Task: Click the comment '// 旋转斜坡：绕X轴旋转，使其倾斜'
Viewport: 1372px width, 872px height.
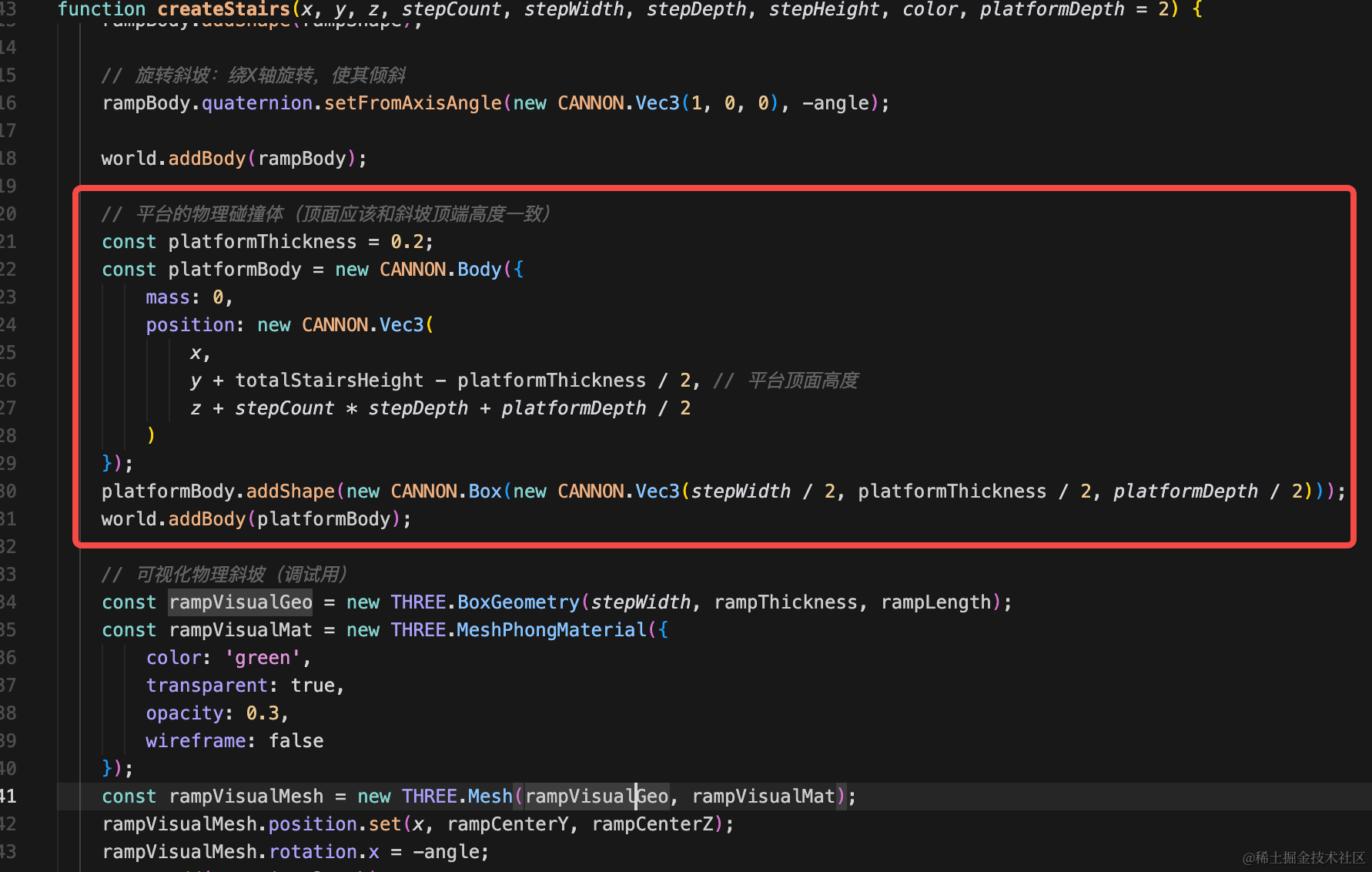Action: point(254,75)
